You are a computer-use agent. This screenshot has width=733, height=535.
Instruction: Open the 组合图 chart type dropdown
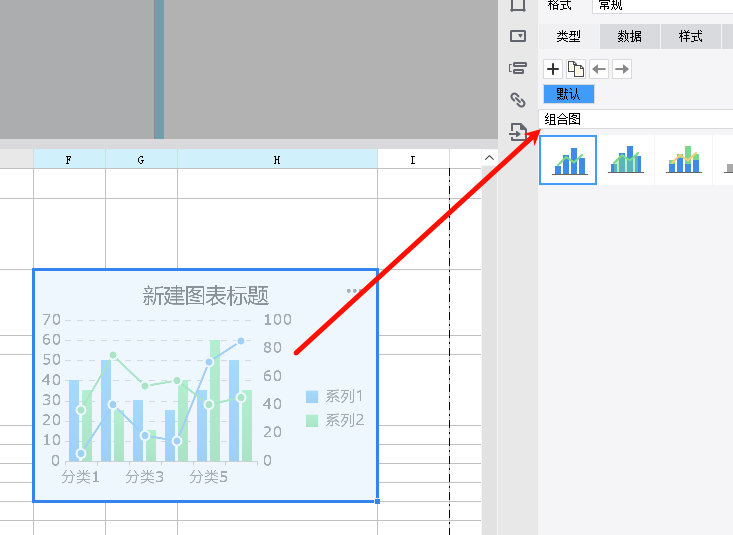(637, 119)
